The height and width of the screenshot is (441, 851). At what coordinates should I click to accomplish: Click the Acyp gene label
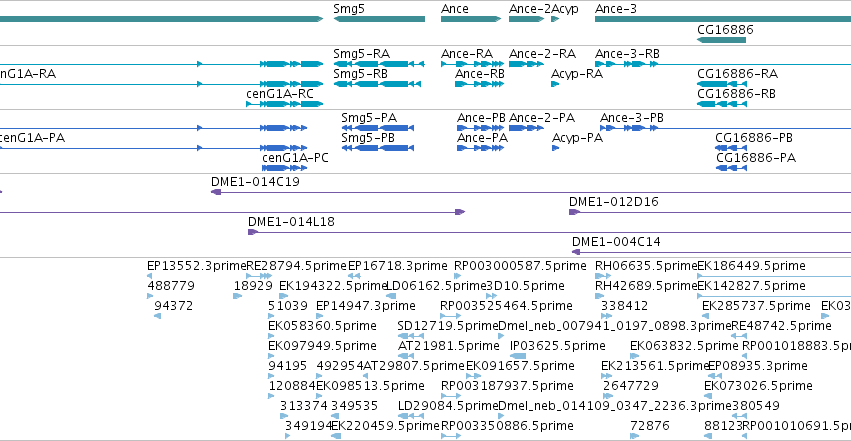(x=564, y=9)
